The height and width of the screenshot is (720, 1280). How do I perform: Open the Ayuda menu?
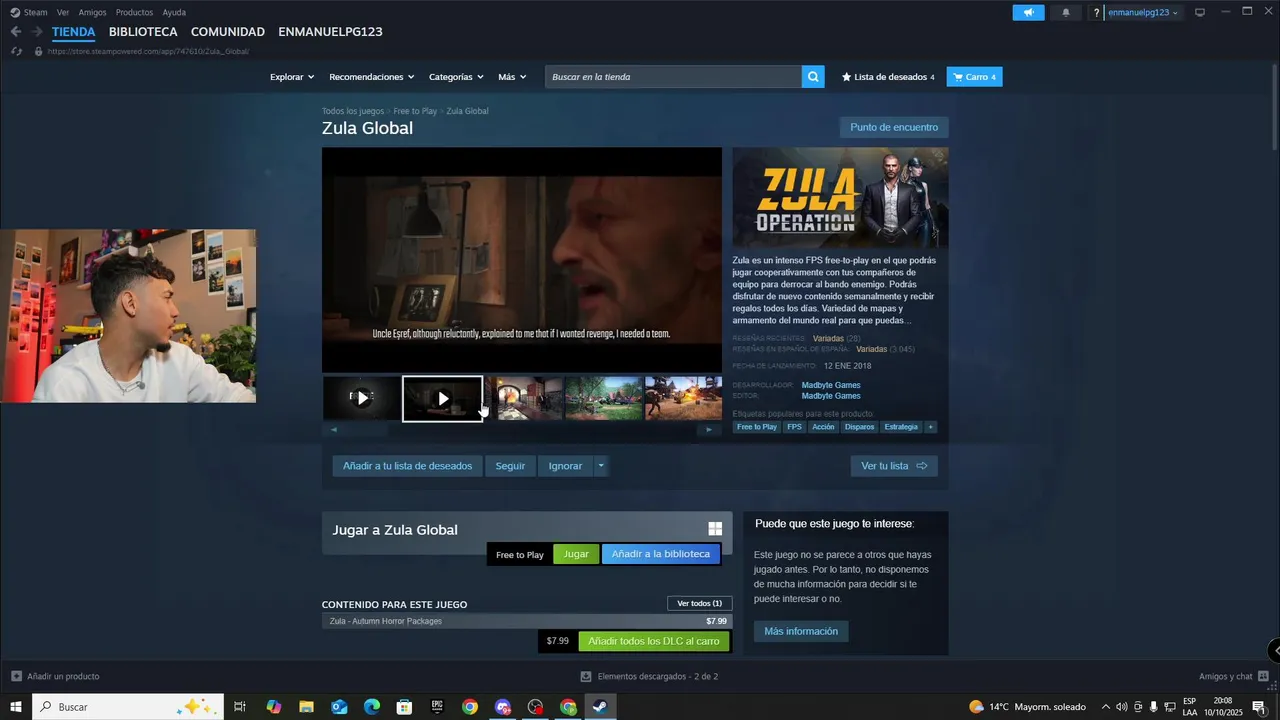[174, 12]
